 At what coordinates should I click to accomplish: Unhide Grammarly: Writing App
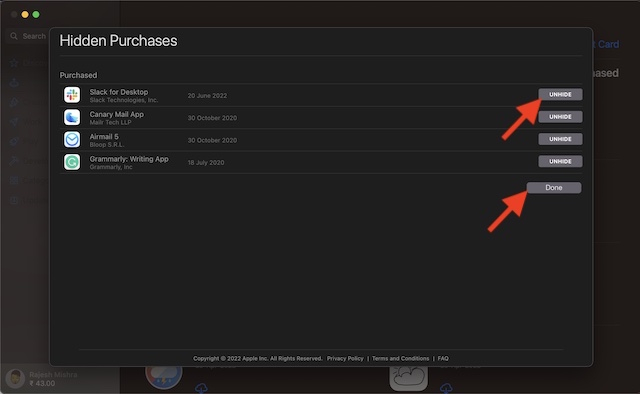point(560,161)
